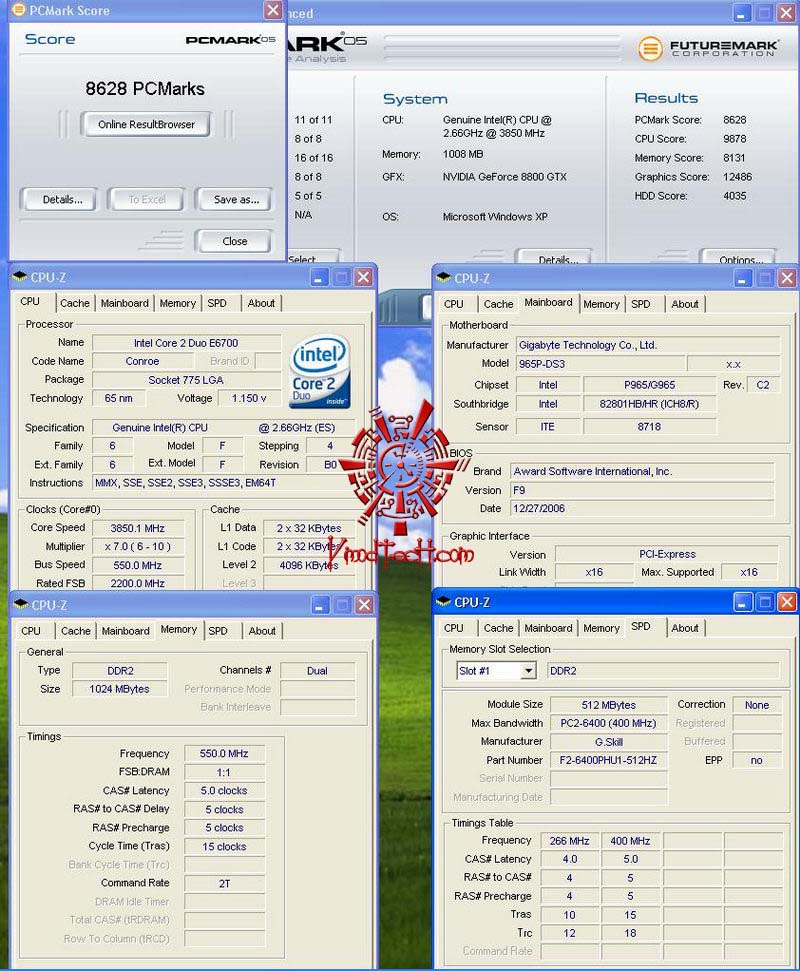Click the DDR2 field beside Slot #1
This screenshot has height=971, width=800.
[x=663, y=671]
